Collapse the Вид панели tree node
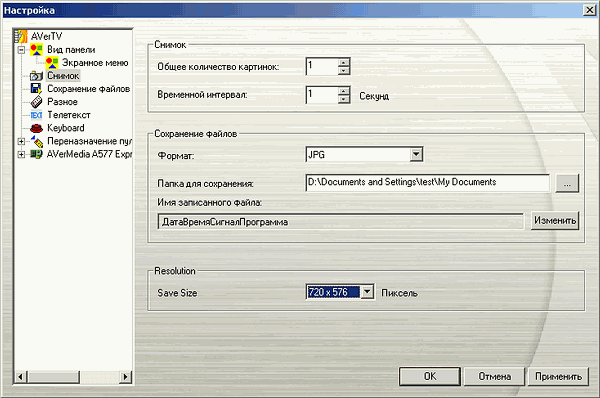The width and height of the screenshot is (600, 398). click(21, 50)
